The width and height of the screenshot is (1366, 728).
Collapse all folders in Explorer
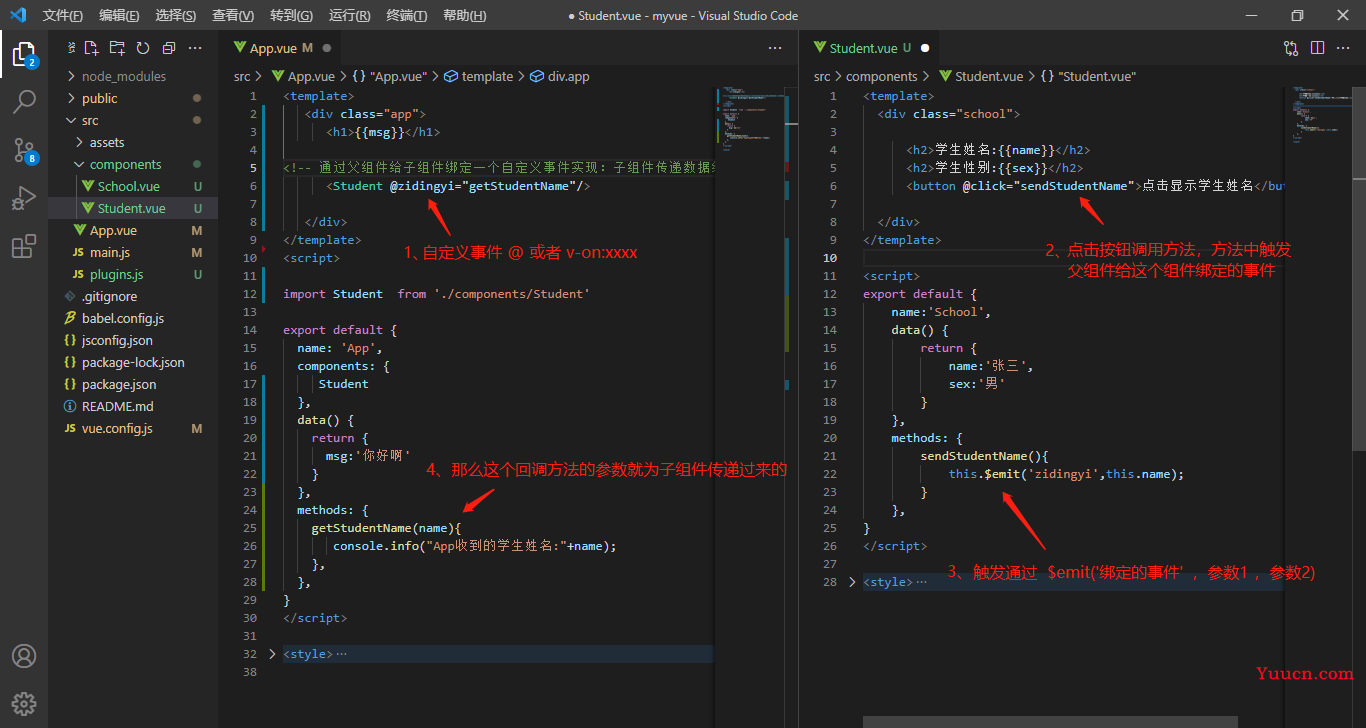(169, 48)
